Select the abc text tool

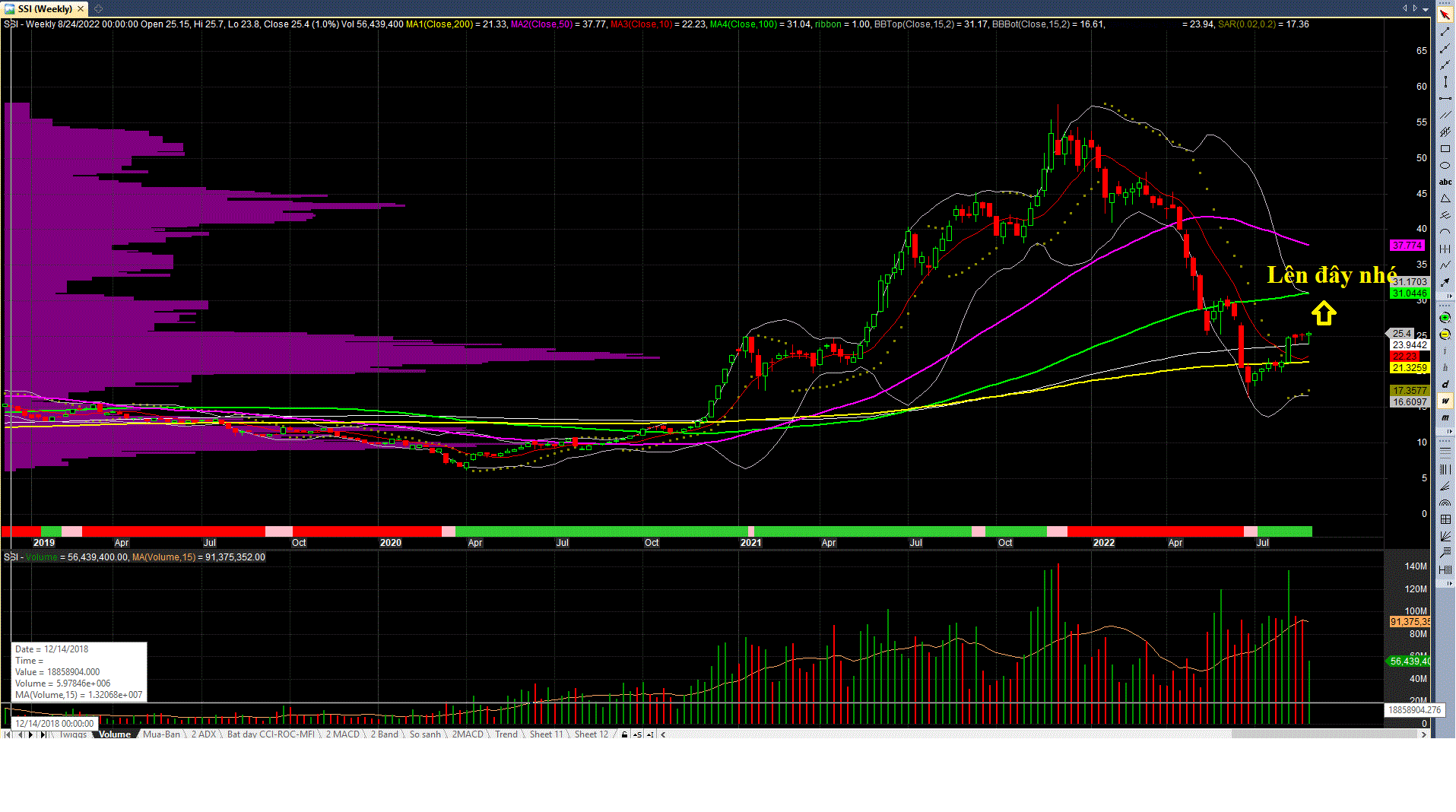[1445, 182]
